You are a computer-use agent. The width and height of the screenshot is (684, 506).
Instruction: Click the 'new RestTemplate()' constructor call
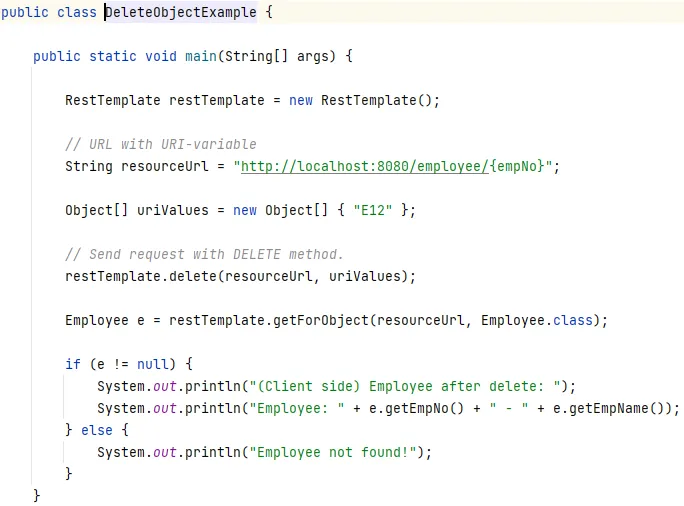pyautogui.click(x=360, y=100)
